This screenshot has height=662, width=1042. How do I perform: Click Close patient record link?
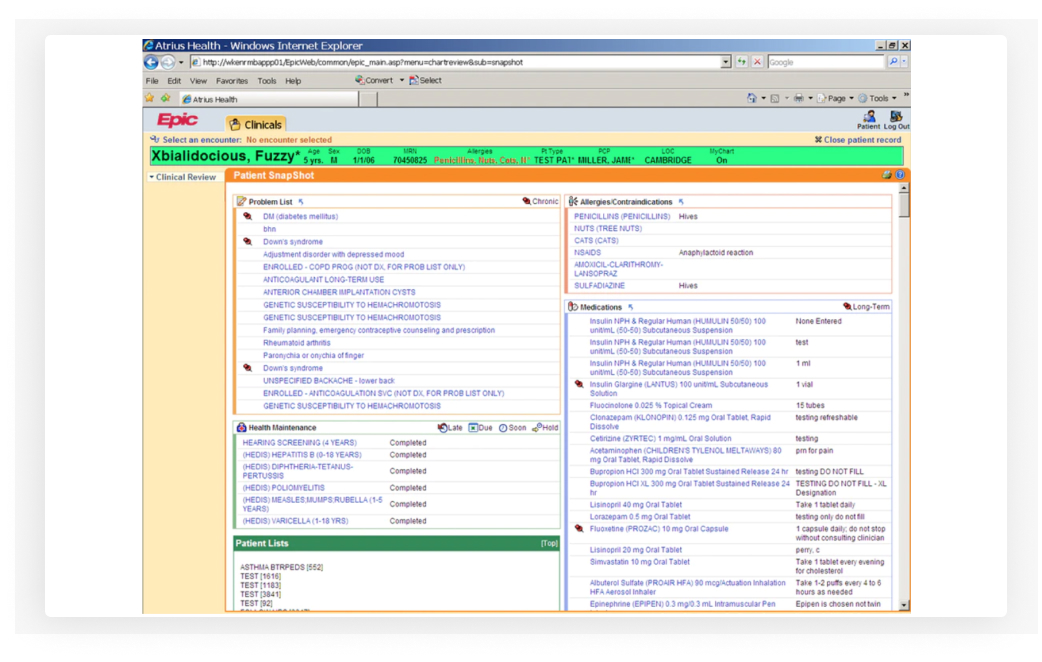pos(858,140)
